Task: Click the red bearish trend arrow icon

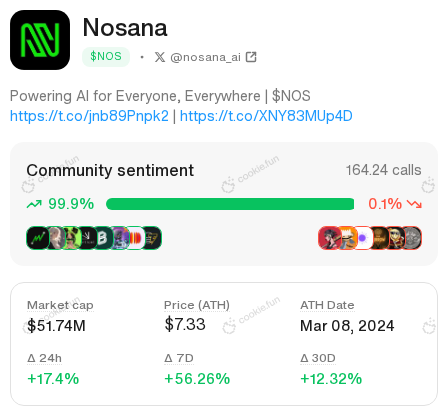Action: (414, 204)
